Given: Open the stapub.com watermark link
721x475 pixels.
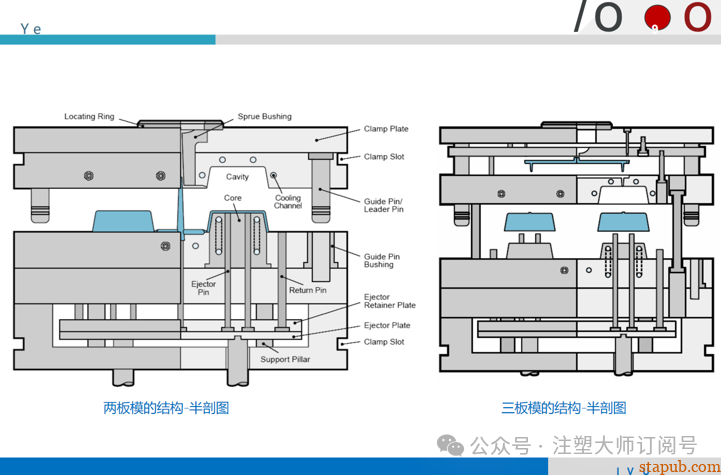Looking at the screenshot, I should pos(678,465).
